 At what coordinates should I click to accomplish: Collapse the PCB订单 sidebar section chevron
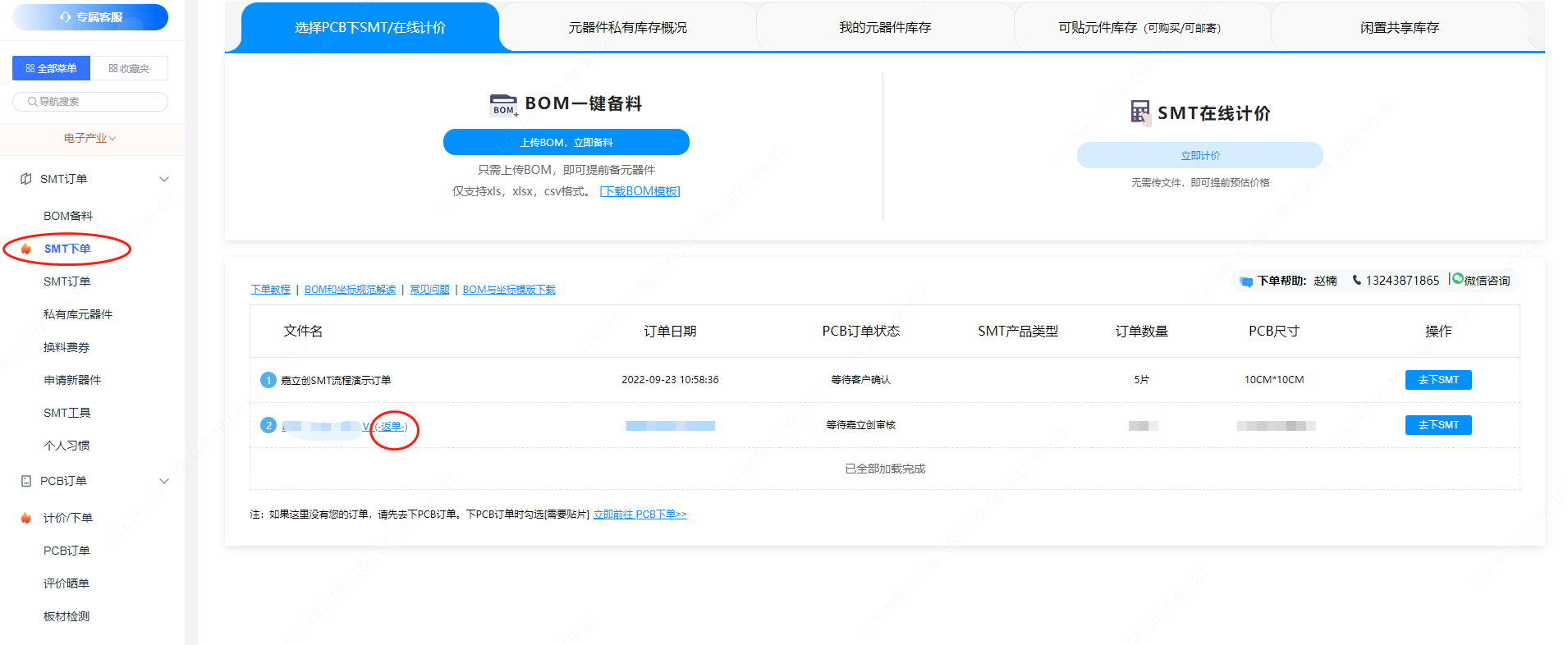[x=164, y=481]
